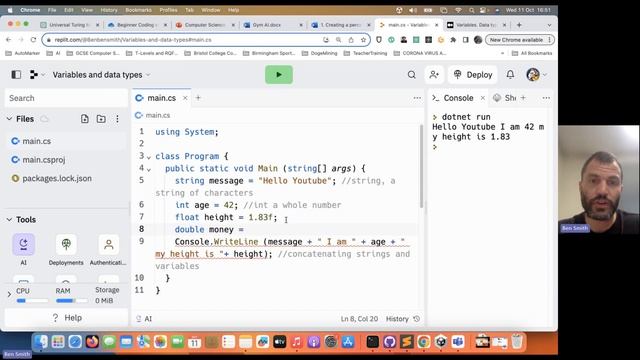
Task: Bookmark this page with the star icon
Action: 363,40
